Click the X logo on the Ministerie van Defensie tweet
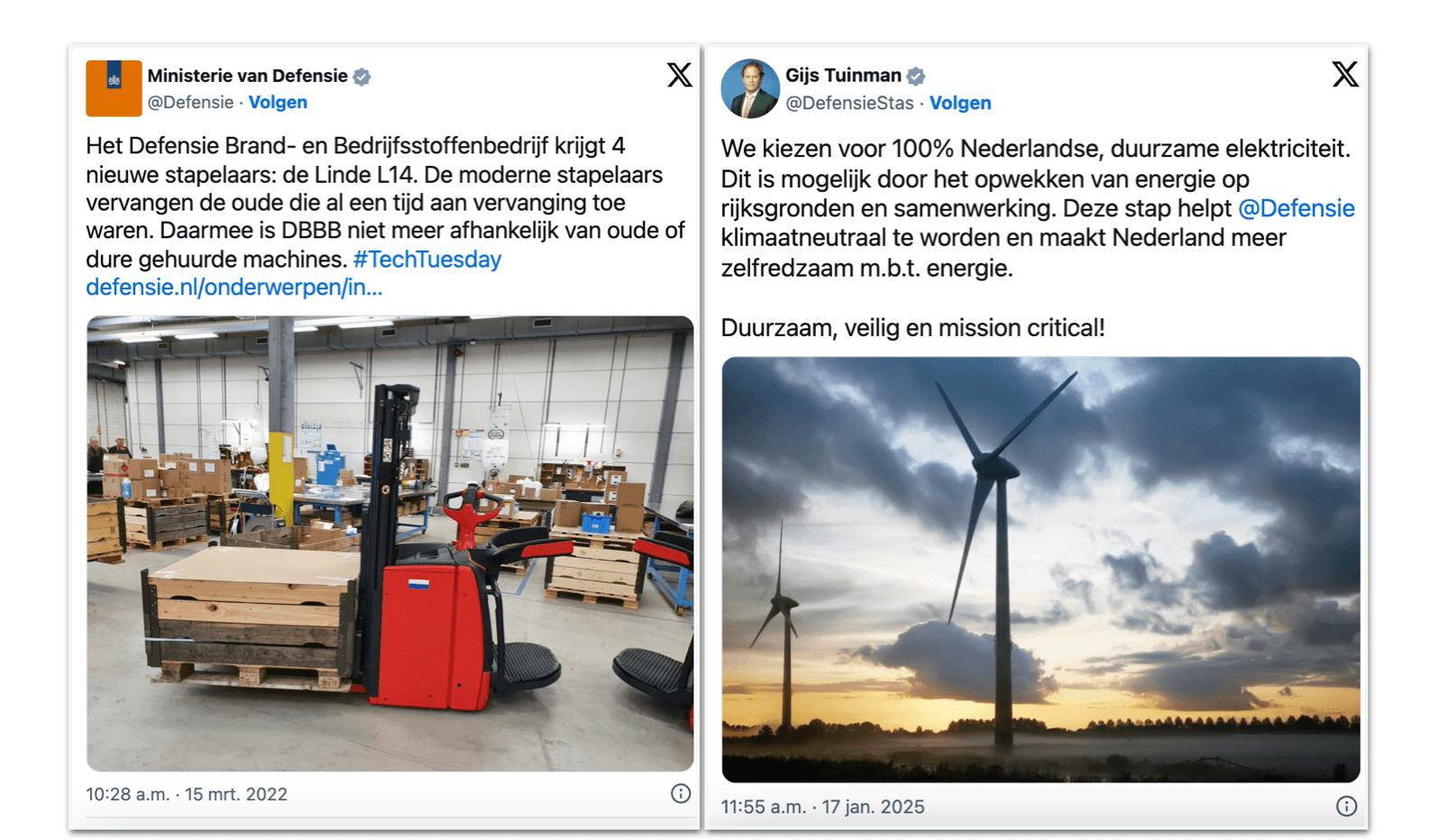The height and width of the screenshot is (840, 1430). (679, 75)
